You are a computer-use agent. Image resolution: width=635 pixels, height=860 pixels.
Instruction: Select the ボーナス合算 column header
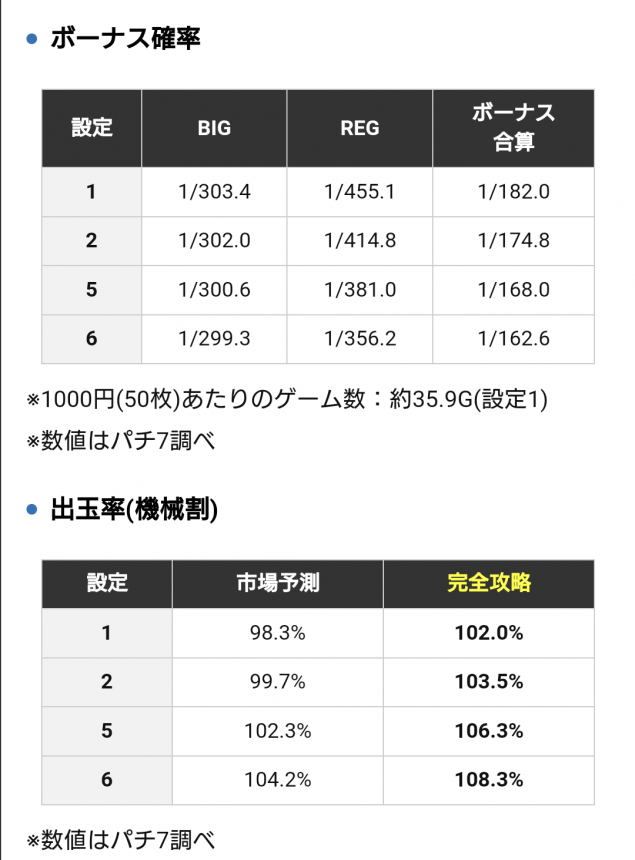tap(513, 128)
